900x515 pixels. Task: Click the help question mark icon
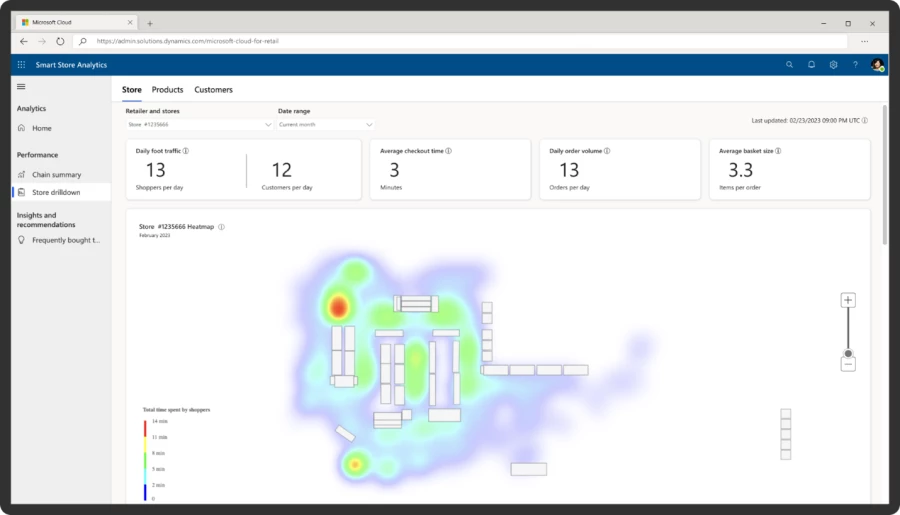click(855, 64)
